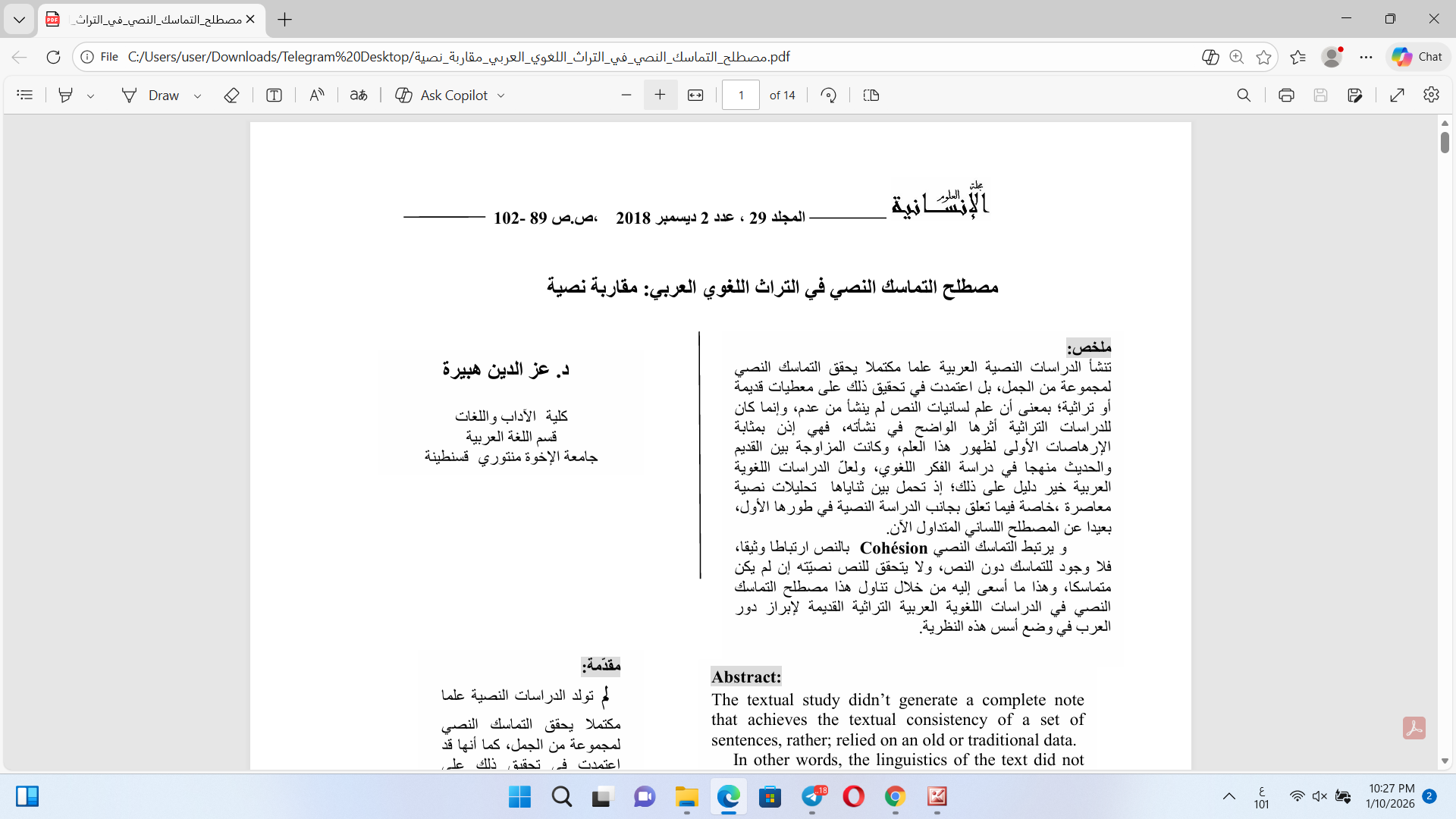Image resolution: width=1456 pixels, height=819 pixels.
Task: Open Windows Start menu
Action: pos(520,797)
